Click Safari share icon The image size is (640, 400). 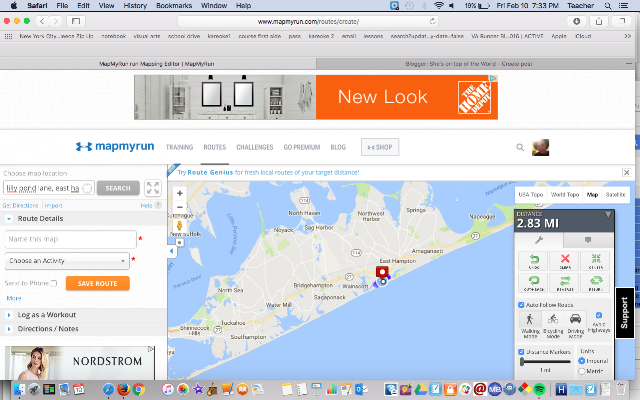coord(599,21)
